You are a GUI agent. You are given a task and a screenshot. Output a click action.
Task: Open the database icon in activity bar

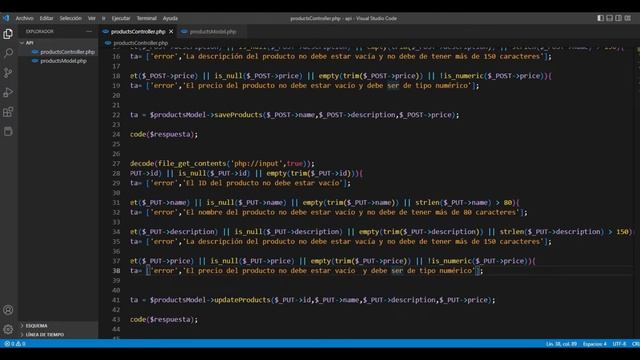tap(8, 131)
